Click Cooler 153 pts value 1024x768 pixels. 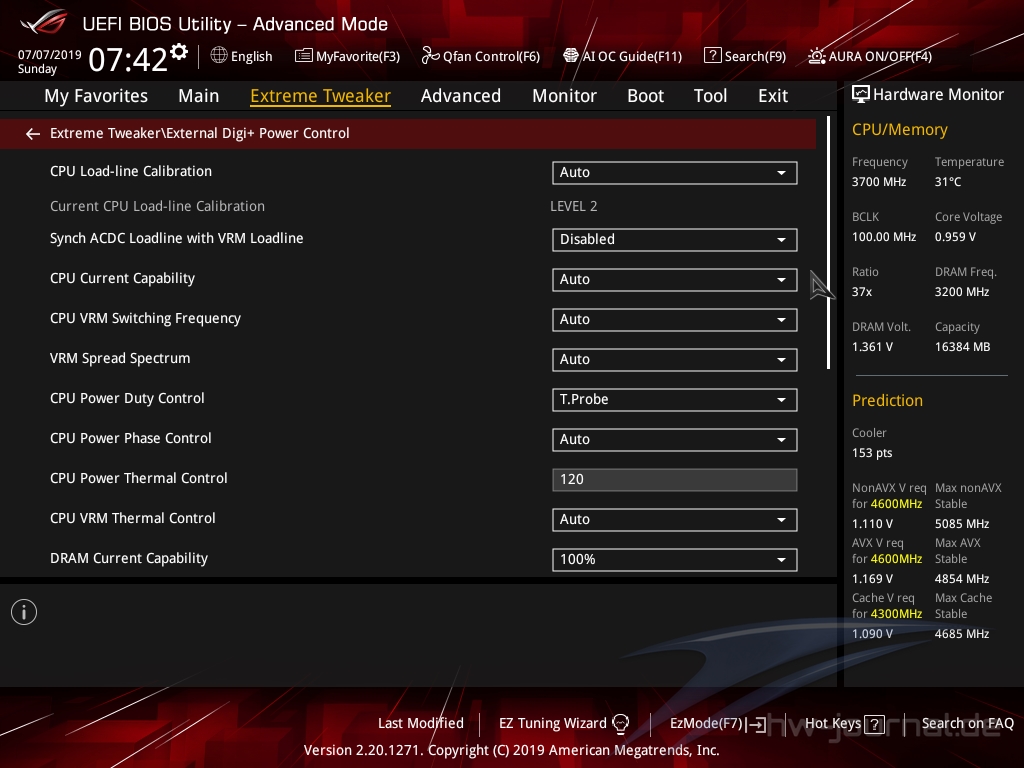[x=872, y=453]
